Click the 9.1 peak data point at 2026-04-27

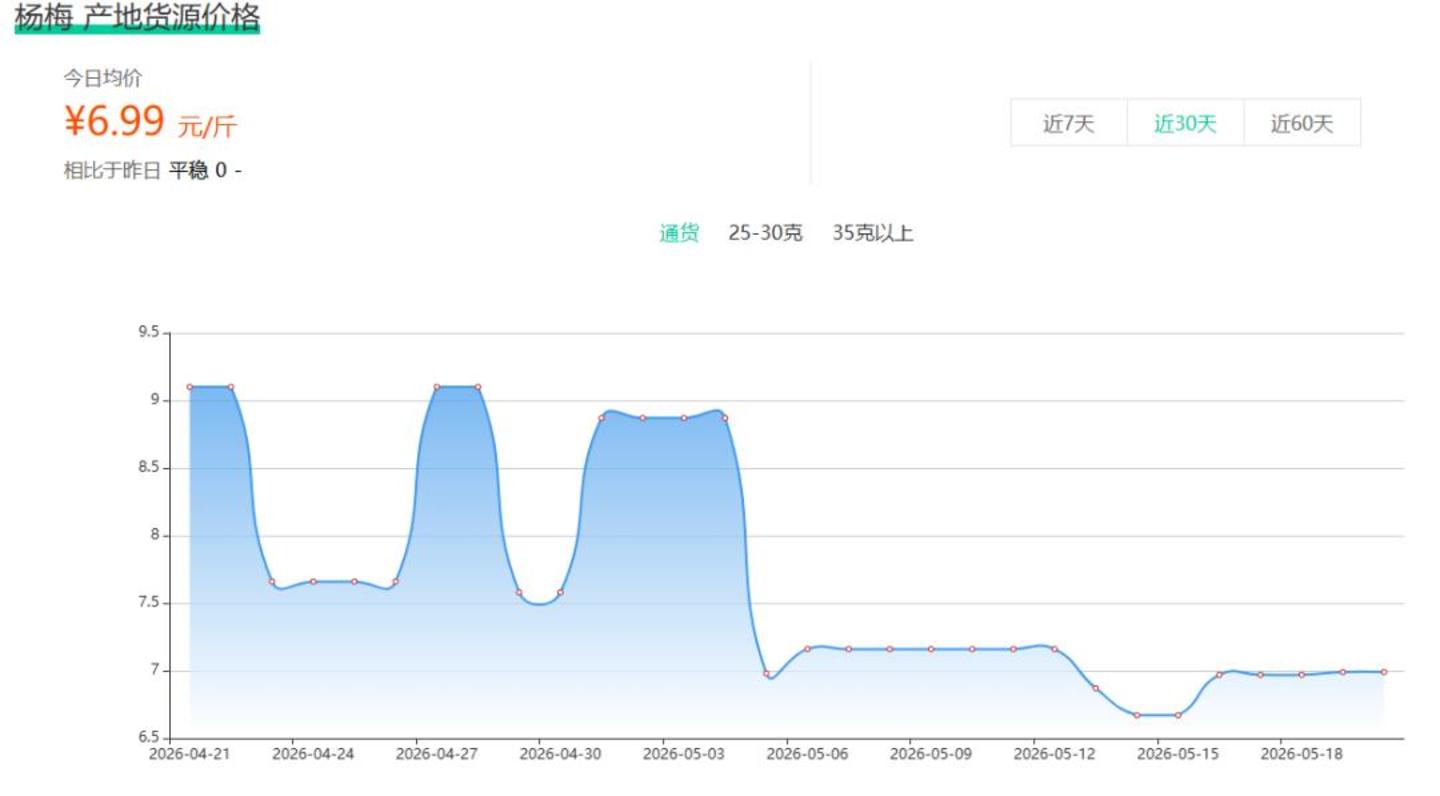point(437,387)
